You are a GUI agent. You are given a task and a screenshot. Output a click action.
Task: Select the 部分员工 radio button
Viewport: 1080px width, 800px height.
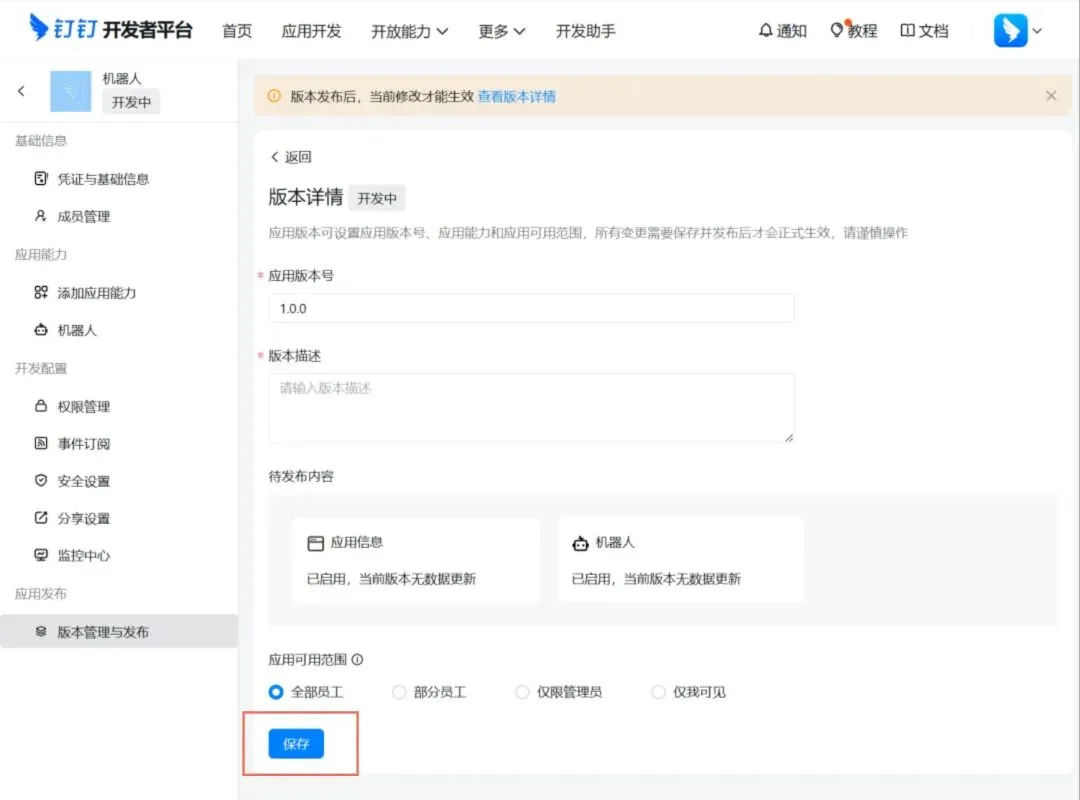click(x=399, y=692)
